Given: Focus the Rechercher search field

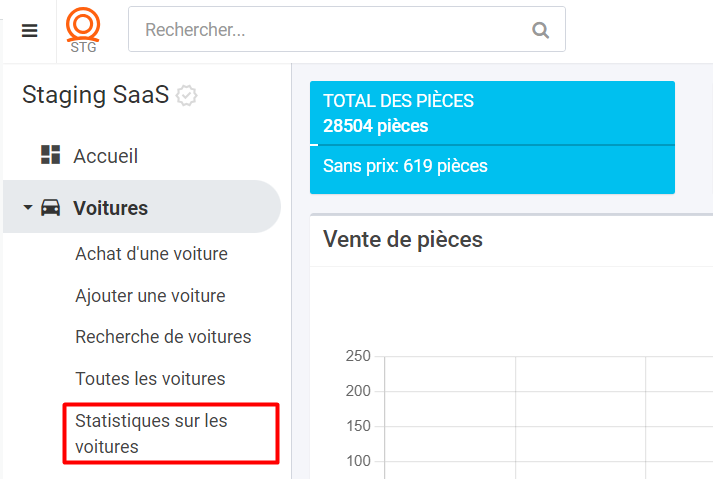Looking at the screenshot, I should [346, 29].
